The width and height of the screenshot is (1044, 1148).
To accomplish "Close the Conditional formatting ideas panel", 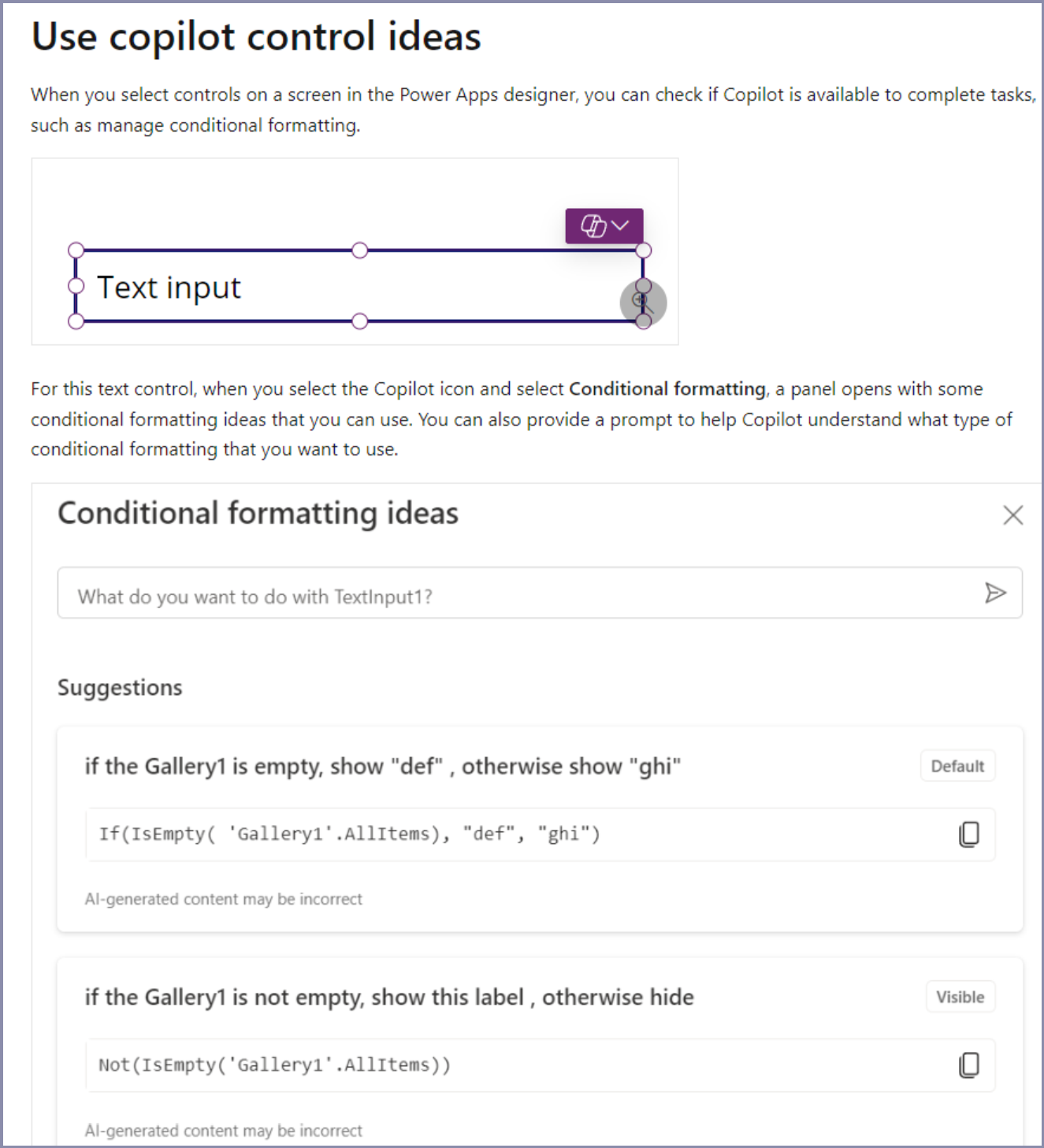I will coord(1012,515).
